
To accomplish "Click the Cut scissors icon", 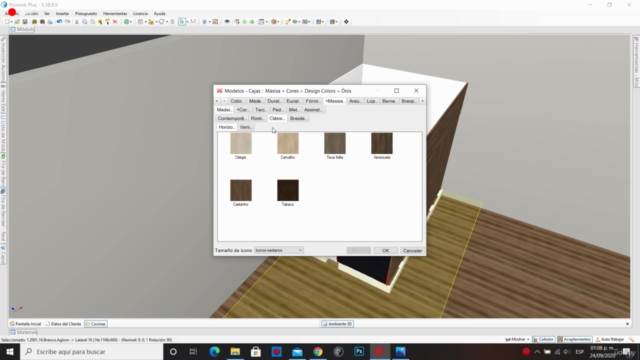I will point(76,22).
